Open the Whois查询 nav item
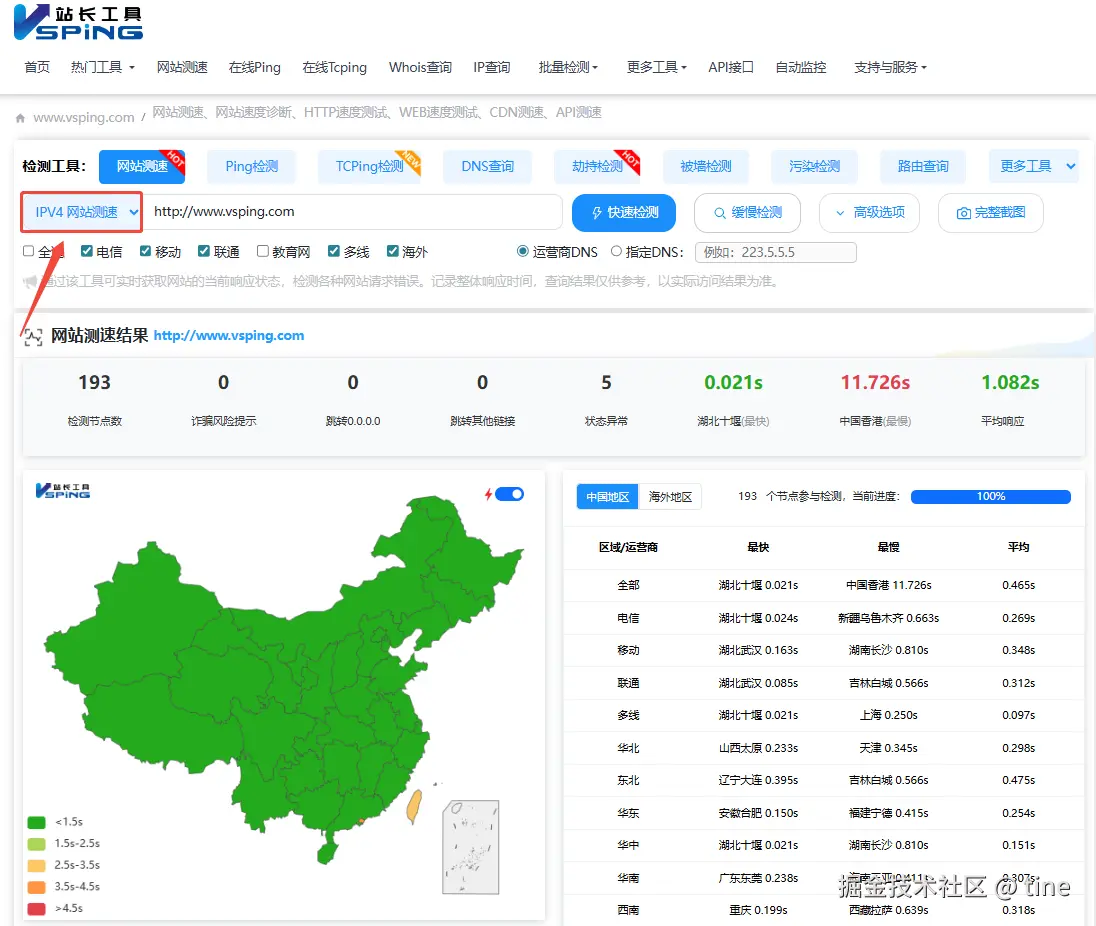 tap(420, 68)
